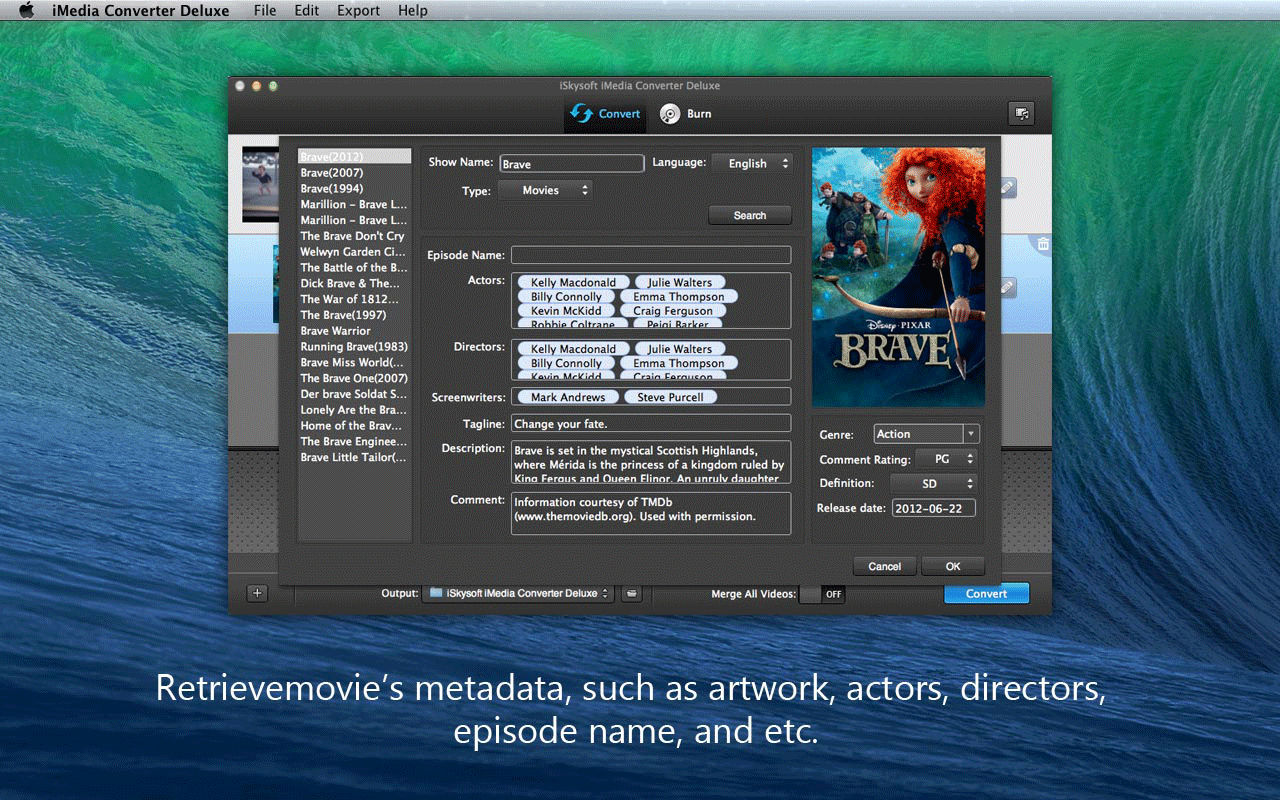Open the Genre combo box arrow

[x=971, y=434]
